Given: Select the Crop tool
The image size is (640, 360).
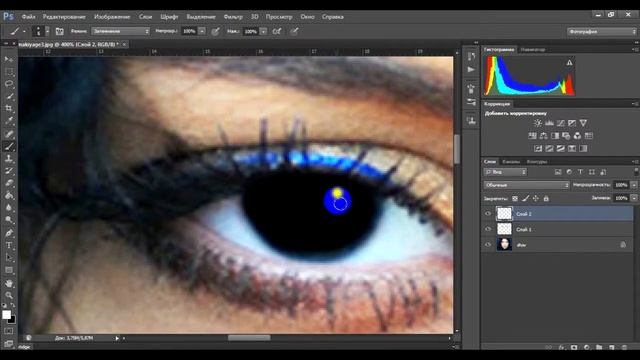Looking at the screenshot, I should tap(9, 109).
